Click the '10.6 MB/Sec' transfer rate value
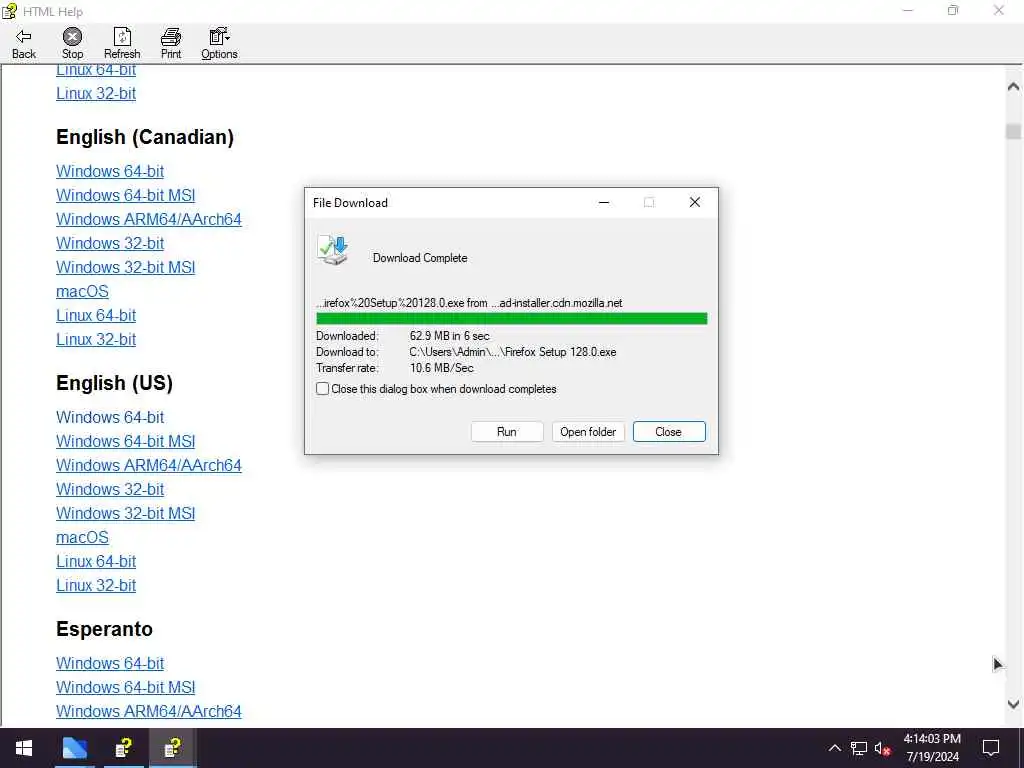The image size is (1024, 768). 441,368
